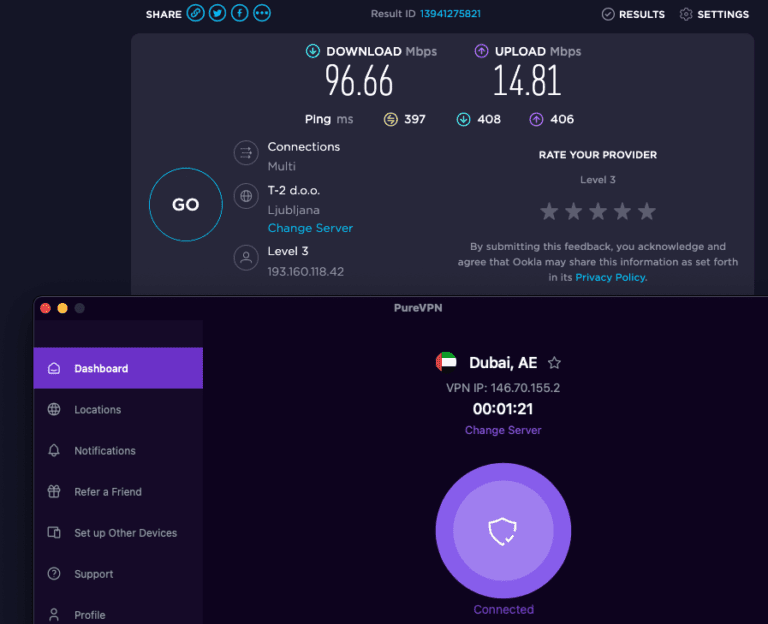Open Ookla's Privacy Policy link
This screenshot has width=768, height=624.
point(610,277)
